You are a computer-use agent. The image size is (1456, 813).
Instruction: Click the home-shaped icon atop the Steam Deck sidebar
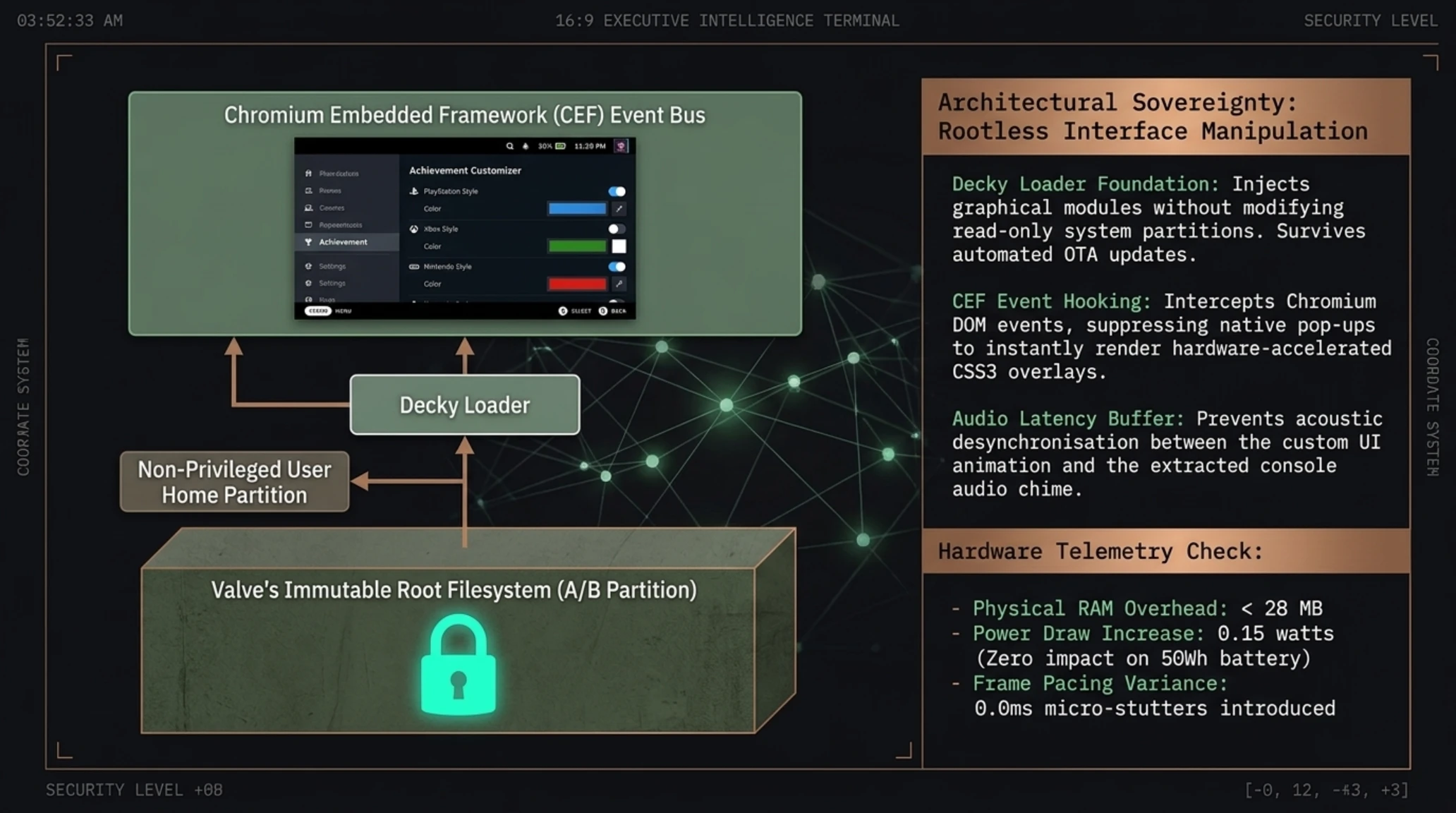(308, 174)
